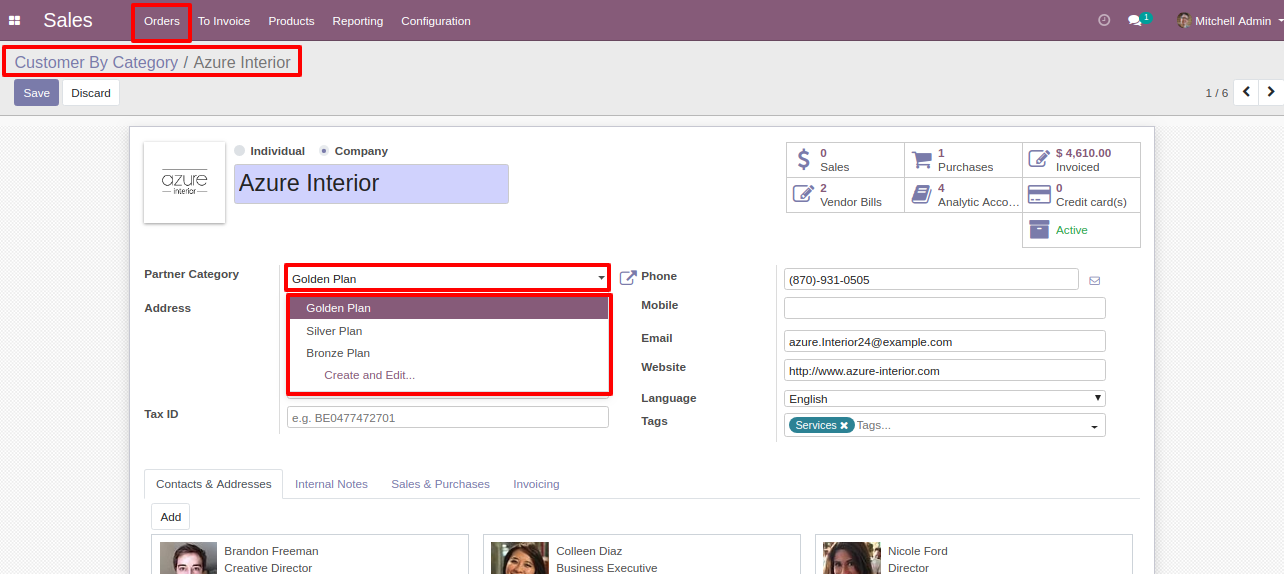1284x574 pixels.
Task: Click the 1 / 6 pager counter
Action: 1216,93
